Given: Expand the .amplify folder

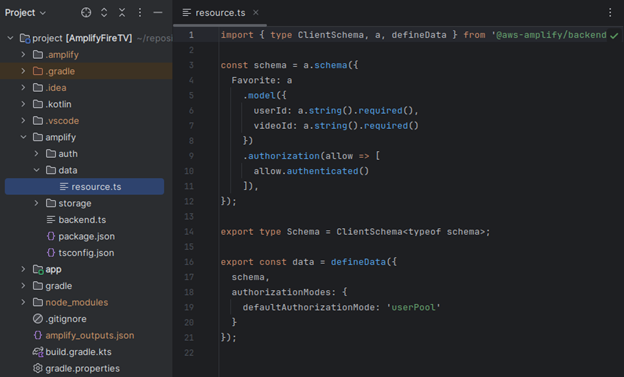Looking at the screenshot, I should click(x=23, y=55).
